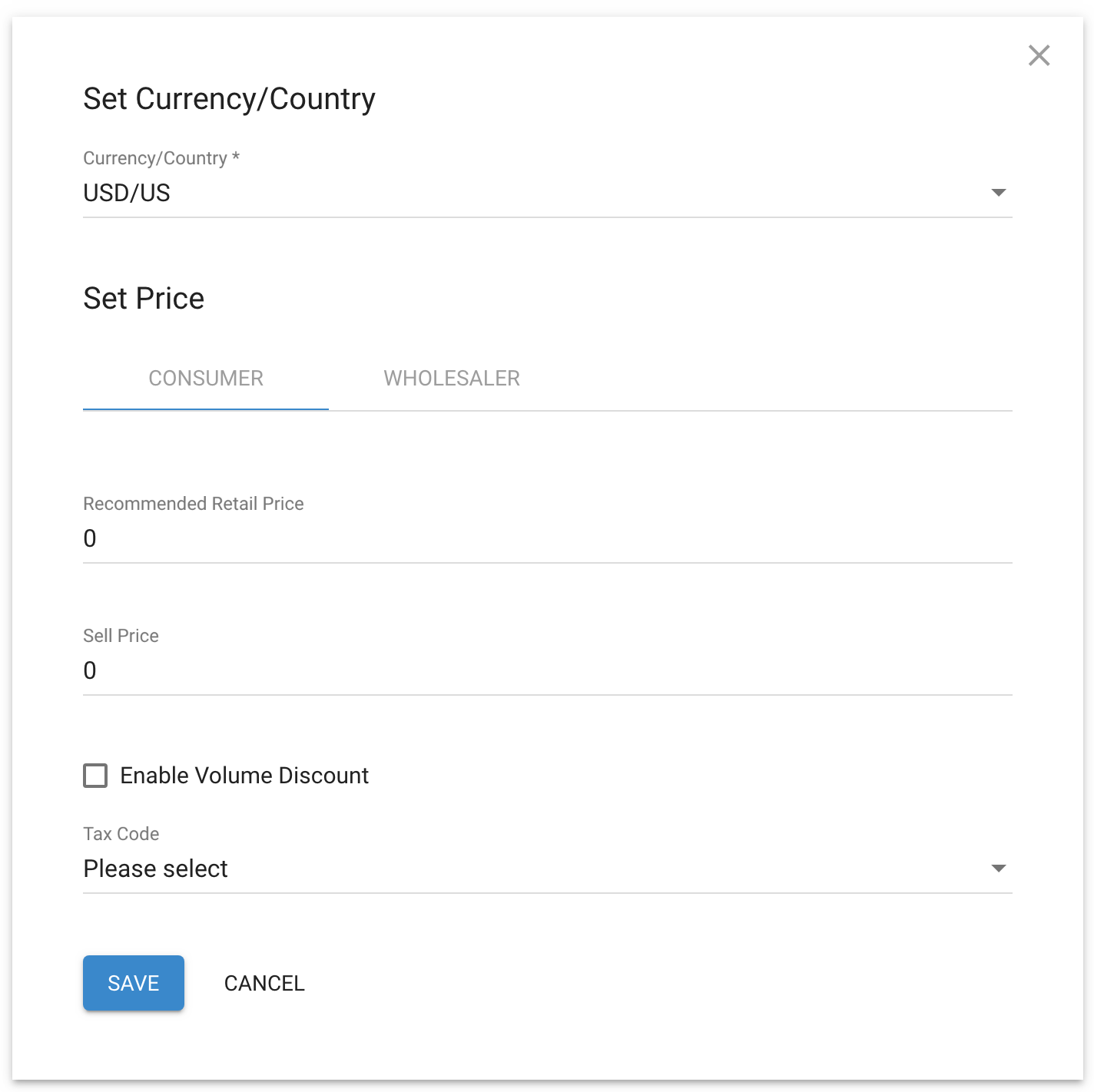Image resolution: width=1094 pixels, height=1092 pixels.
Task: Focus the Sell Price input field
Action: point(547,671)
